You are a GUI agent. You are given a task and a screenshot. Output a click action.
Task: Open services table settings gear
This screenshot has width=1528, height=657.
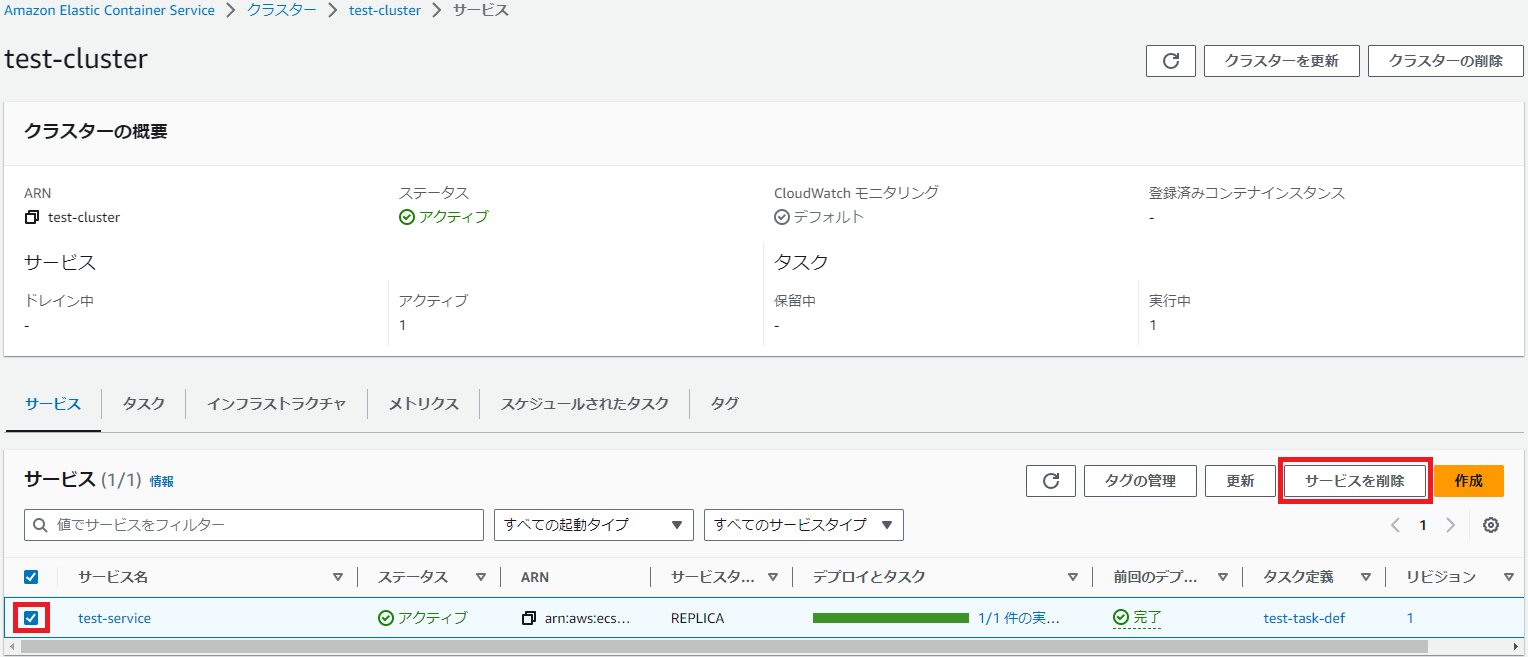click(1491, 525)
